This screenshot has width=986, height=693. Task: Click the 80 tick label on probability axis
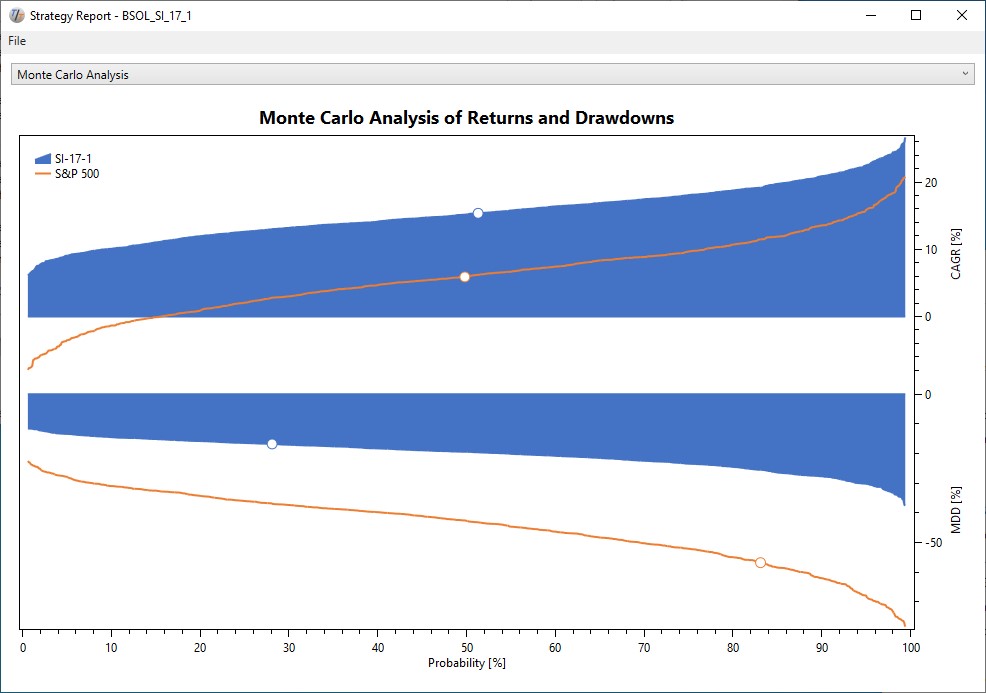(733, 648)
